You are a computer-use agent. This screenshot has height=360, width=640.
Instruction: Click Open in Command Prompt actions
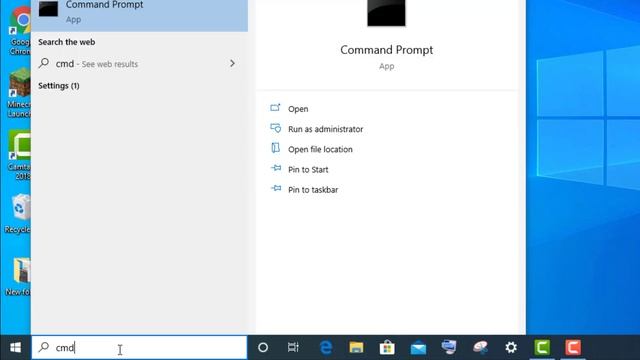[x=298, y=109]
